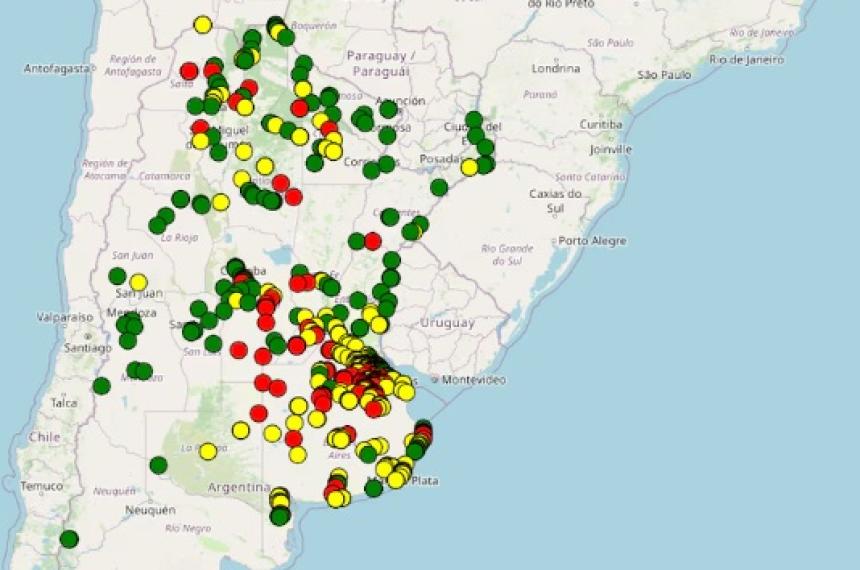This screenshot has width=860, height=570.
Task: Click the La Rioja province label
Action: click(180, 238)
